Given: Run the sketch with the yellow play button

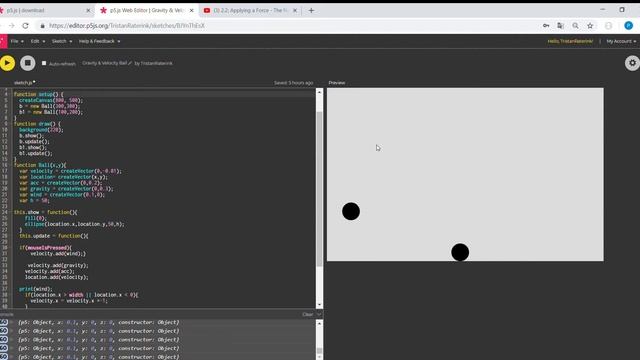Looking at the screenshot, I should [7, 63].
